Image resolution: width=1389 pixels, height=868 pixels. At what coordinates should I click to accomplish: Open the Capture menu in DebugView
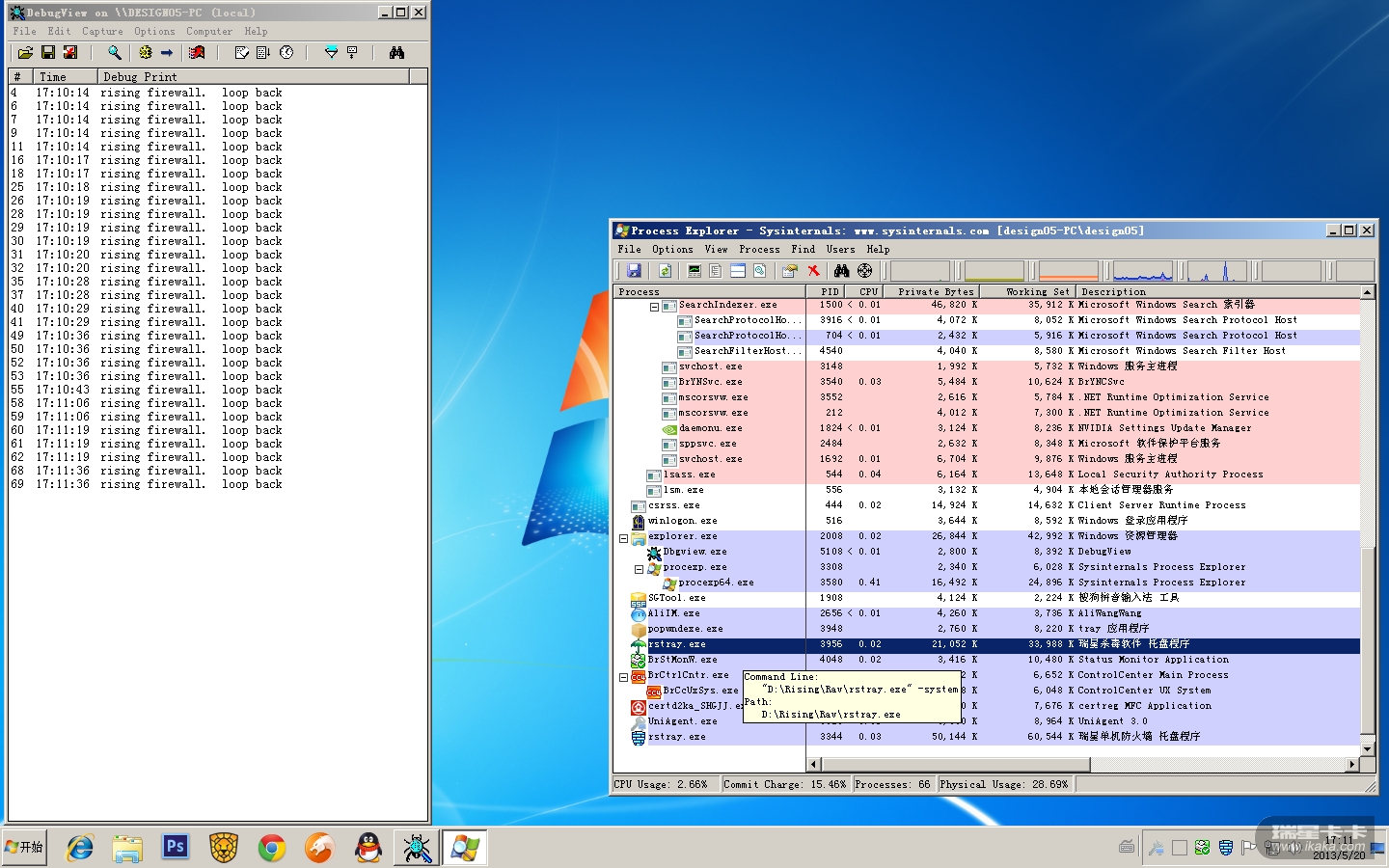click(102, 31)
